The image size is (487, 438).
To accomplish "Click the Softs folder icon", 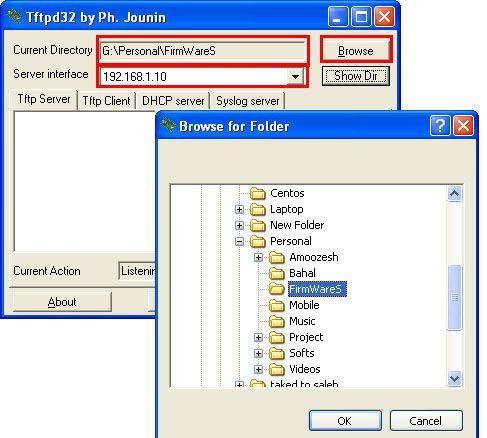I will (x=277, y=353).
